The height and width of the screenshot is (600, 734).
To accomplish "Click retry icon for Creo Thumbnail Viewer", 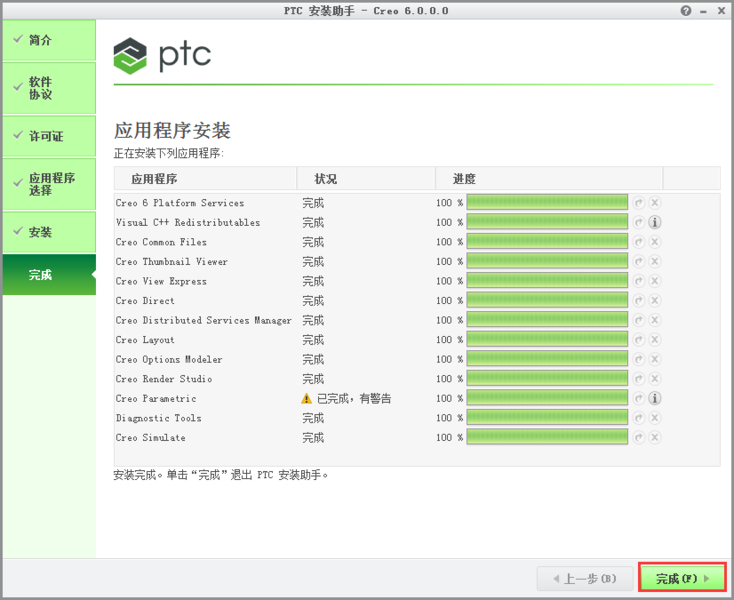I will point(639,261).
